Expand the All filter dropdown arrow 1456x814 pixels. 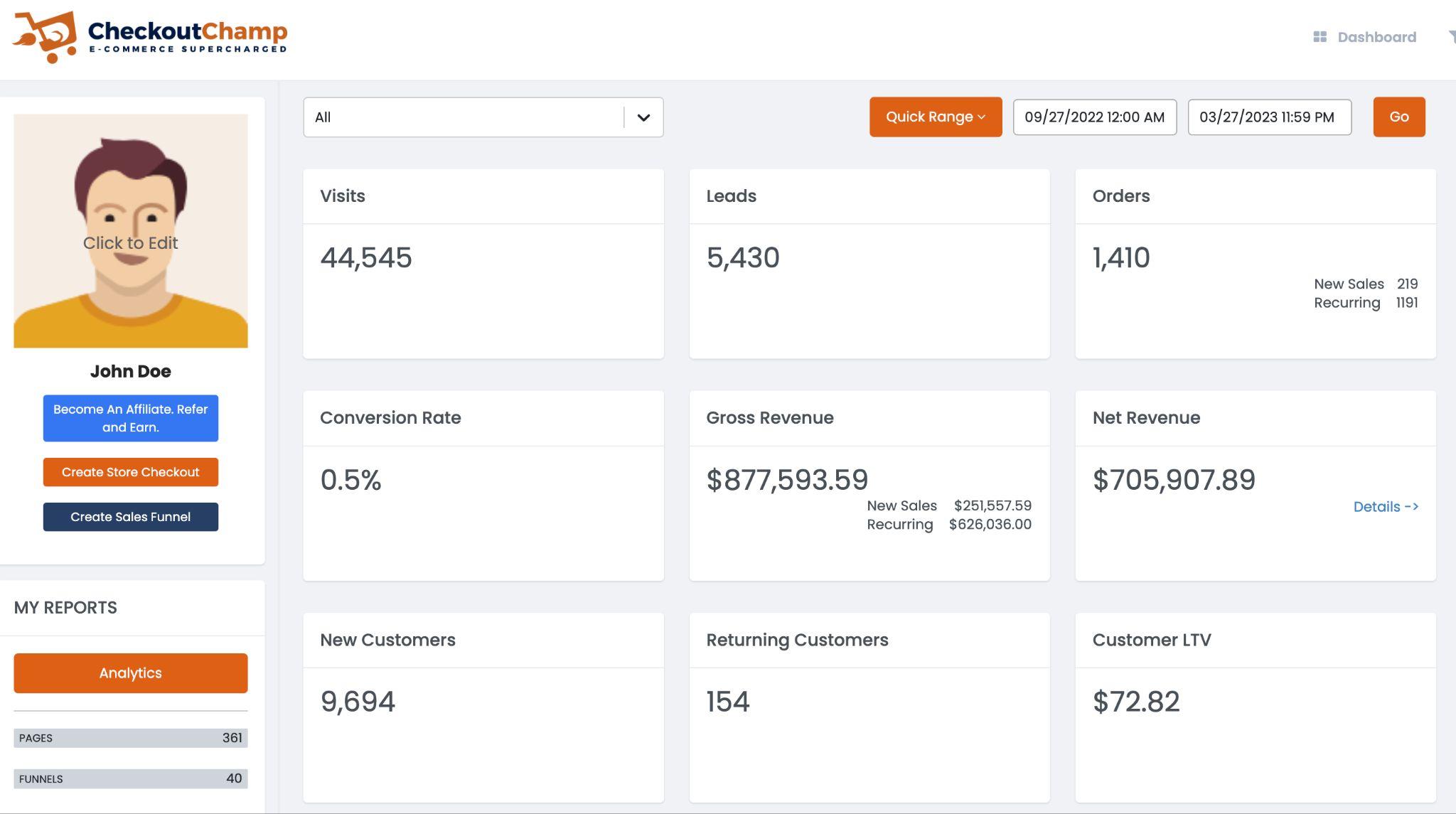[x=643, y=117]
